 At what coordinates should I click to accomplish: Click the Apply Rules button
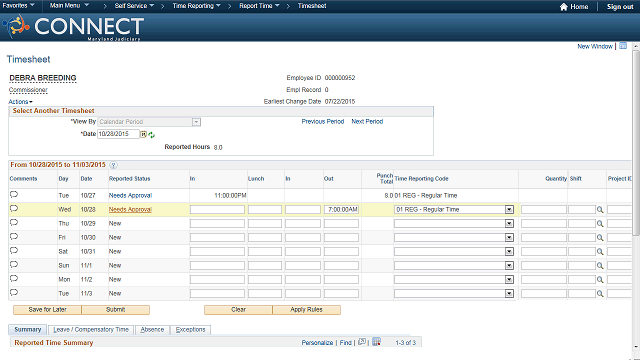(x=307, y=310)
